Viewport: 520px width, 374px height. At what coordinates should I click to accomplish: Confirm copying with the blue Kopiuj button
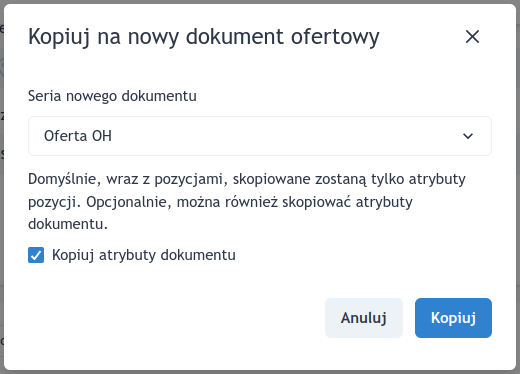(x=453, y=318)
